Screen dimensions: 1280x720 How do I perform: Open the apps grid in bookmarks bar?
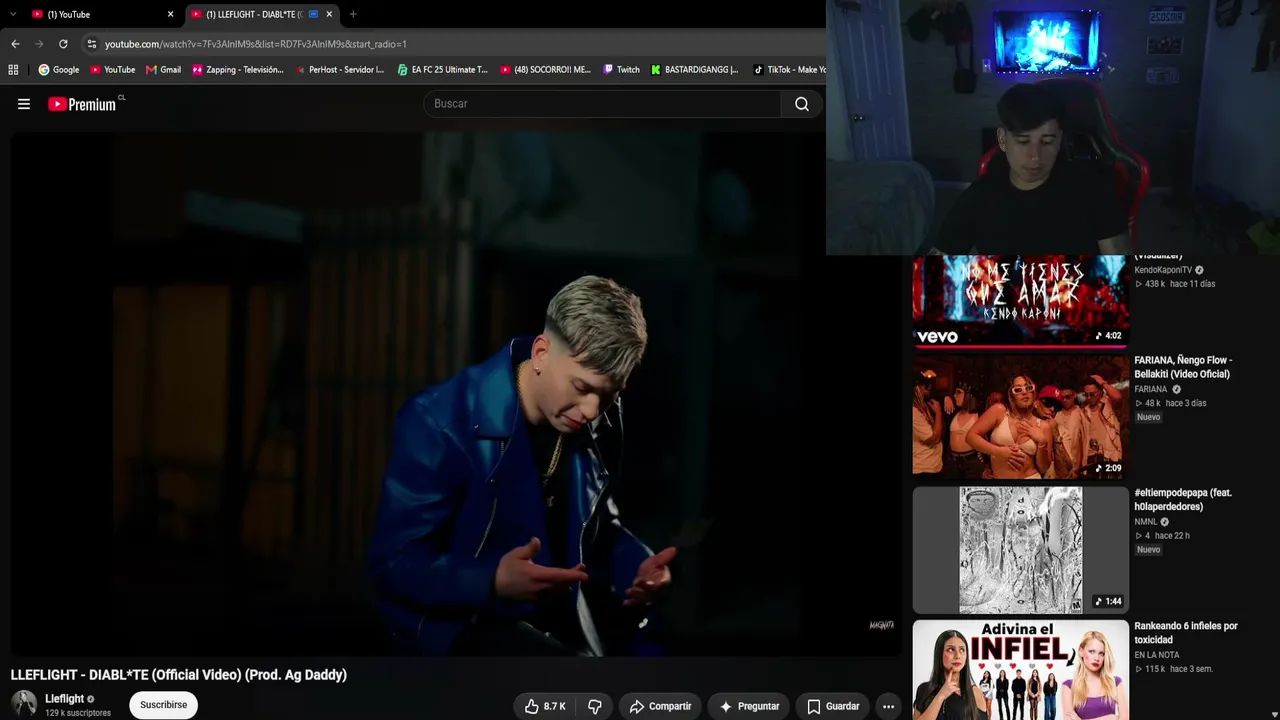[13, 70]
